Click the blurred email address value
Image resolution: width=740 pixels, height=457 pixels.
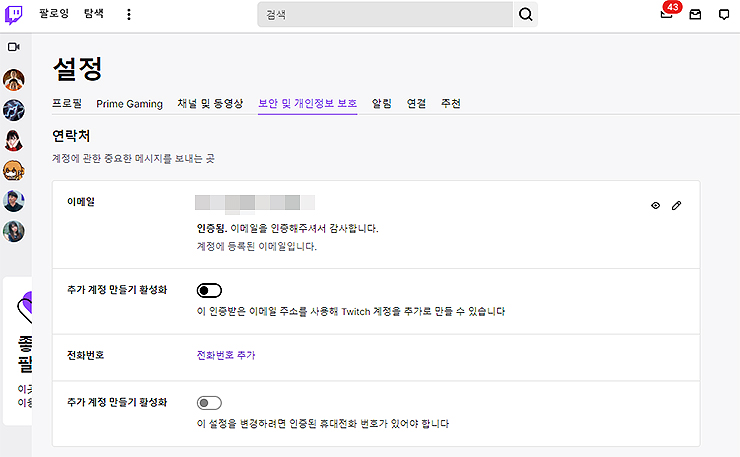pyautogui.click(x=255, y=203)
